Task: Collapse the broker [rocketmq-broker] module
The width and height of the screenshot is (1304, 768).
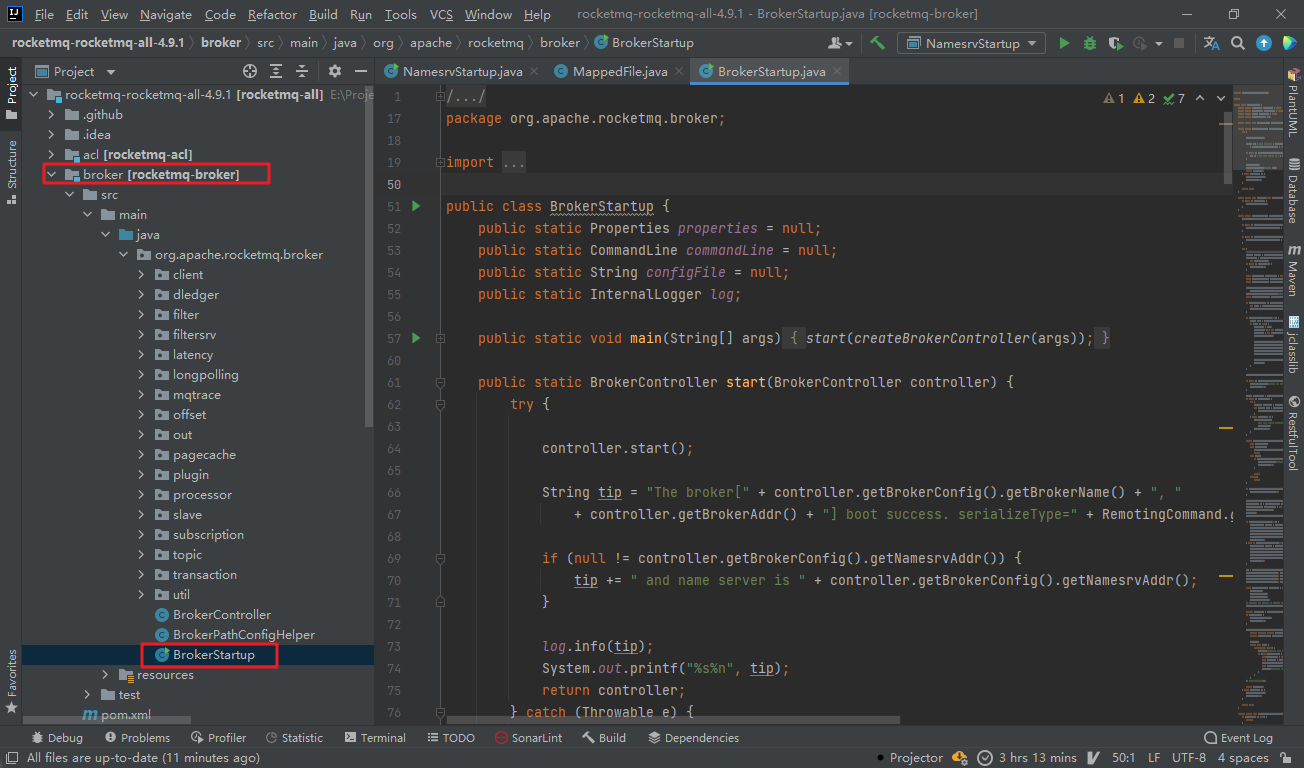Action: pyautogui.click(x=51, y=174)
